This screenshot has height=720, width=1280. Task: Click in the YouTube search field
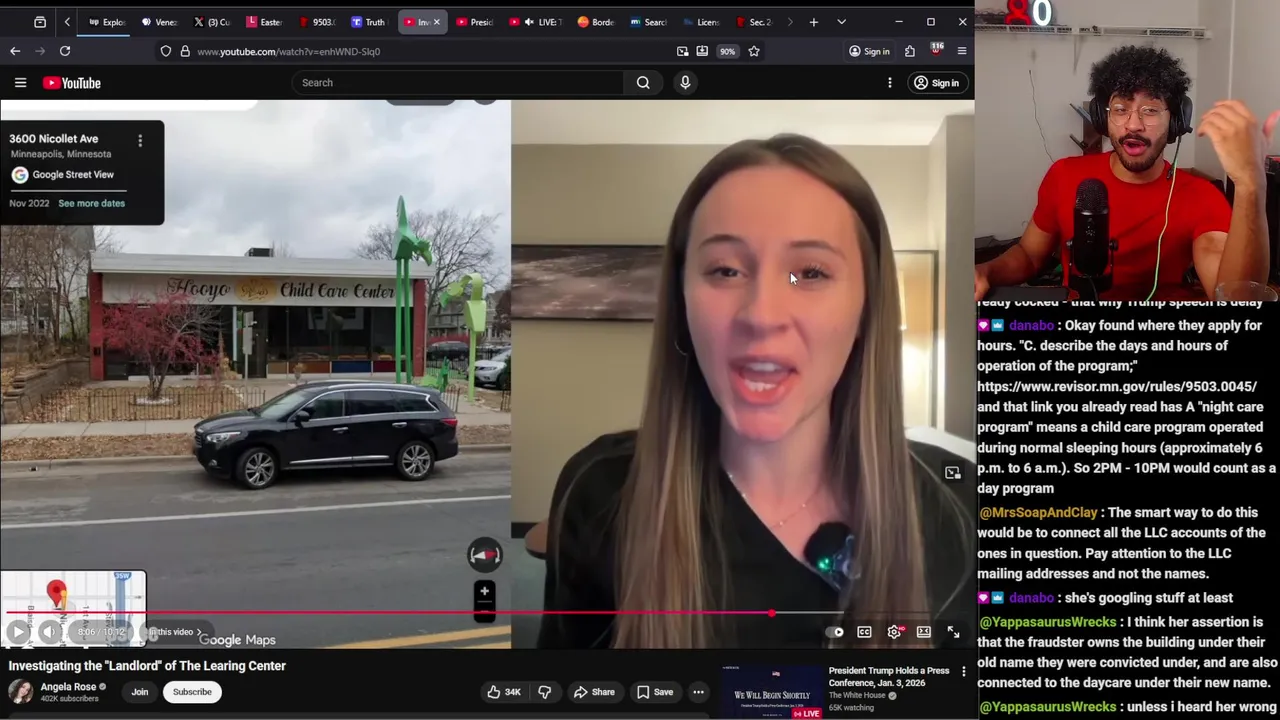458,83
